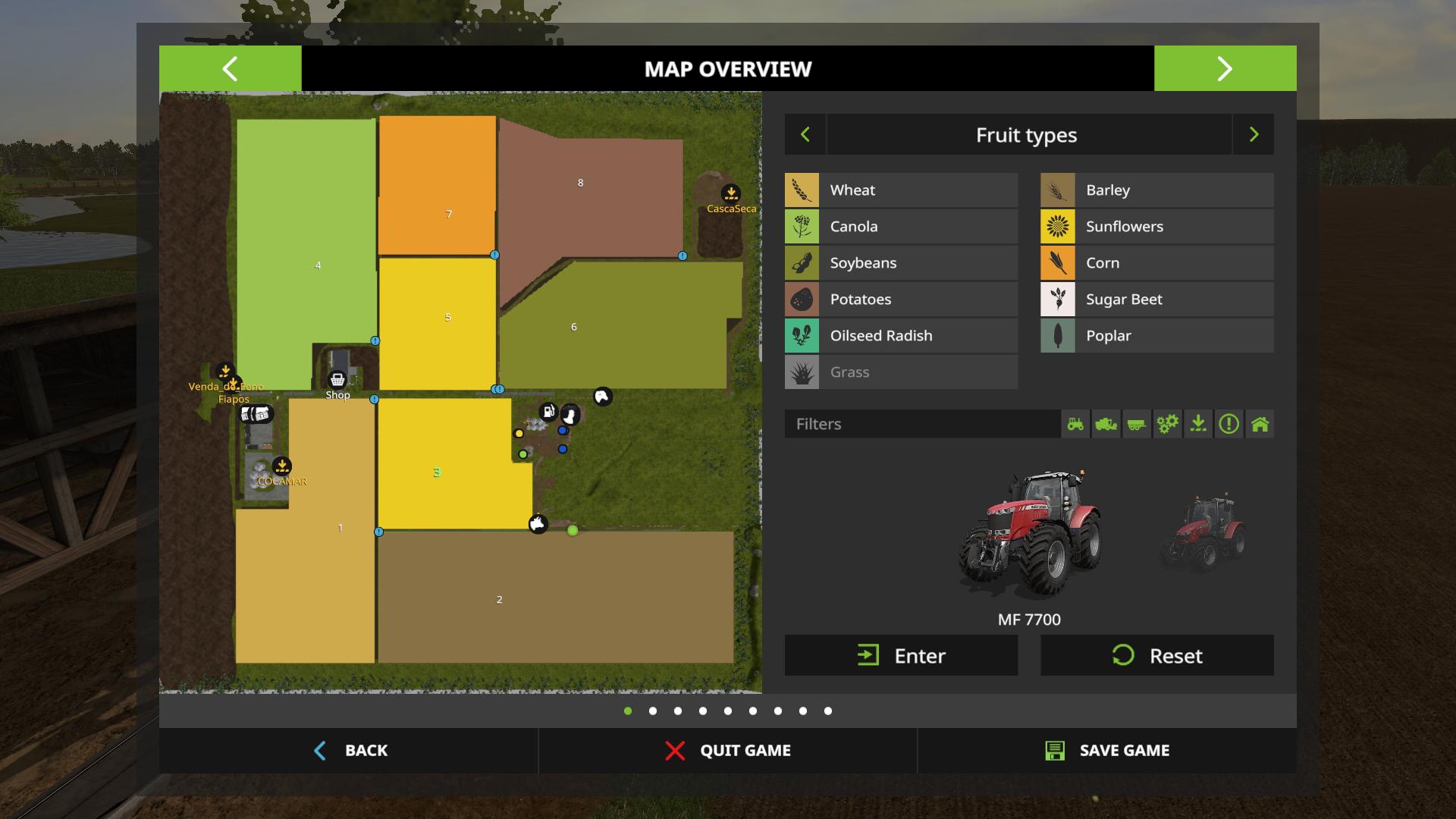This screenshot has width=1456, height=819.
Task: Toggle the combine harvester map filter
Action: (x=1106, y=424)
